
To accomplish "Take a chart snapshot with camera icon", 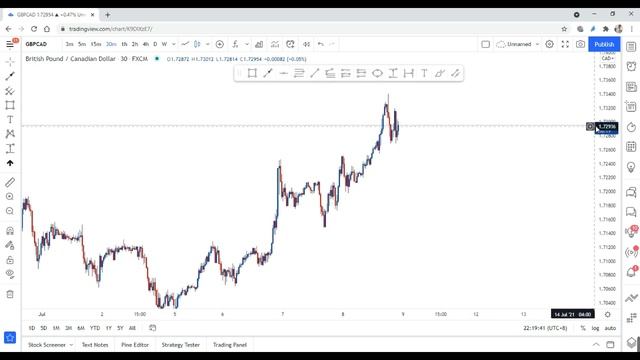I will click(580, 44).
